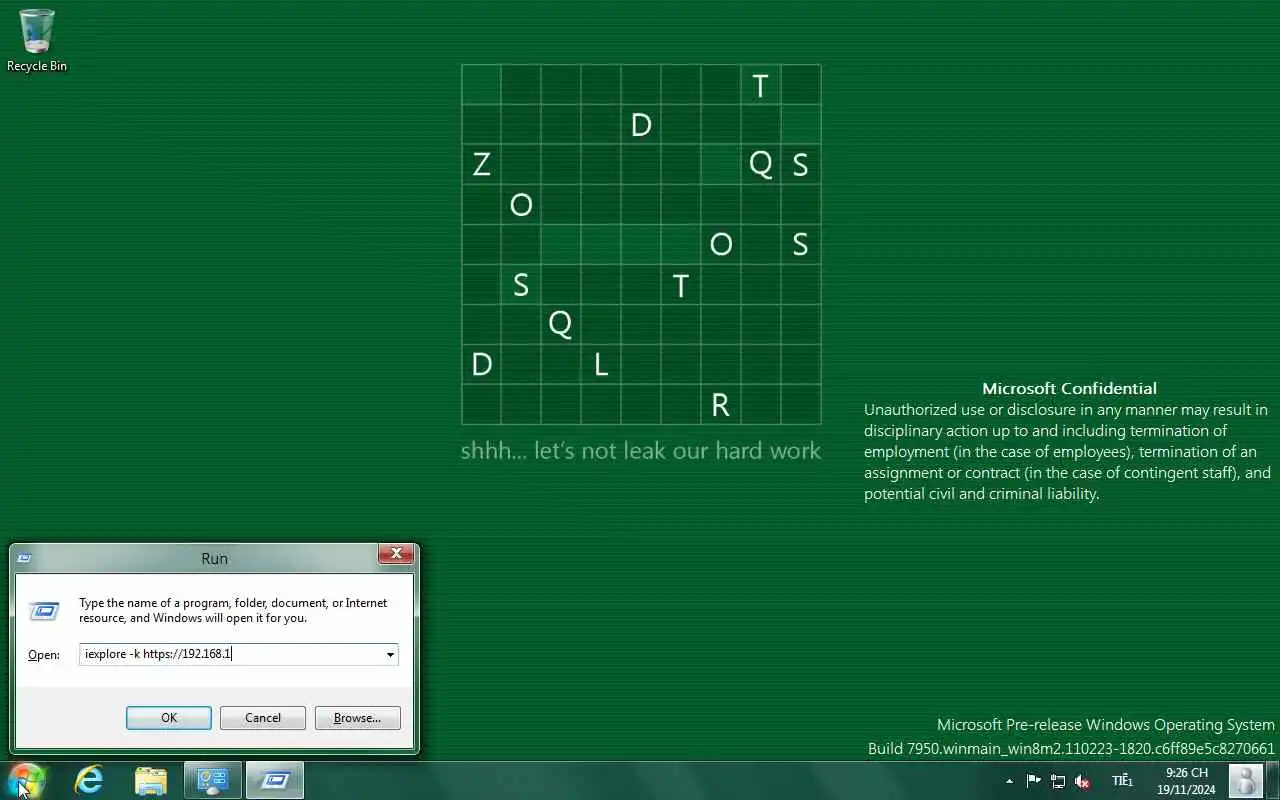Open Action Center flag icon in tray
The image size is (1280, 800).
tap(1034, 781)
